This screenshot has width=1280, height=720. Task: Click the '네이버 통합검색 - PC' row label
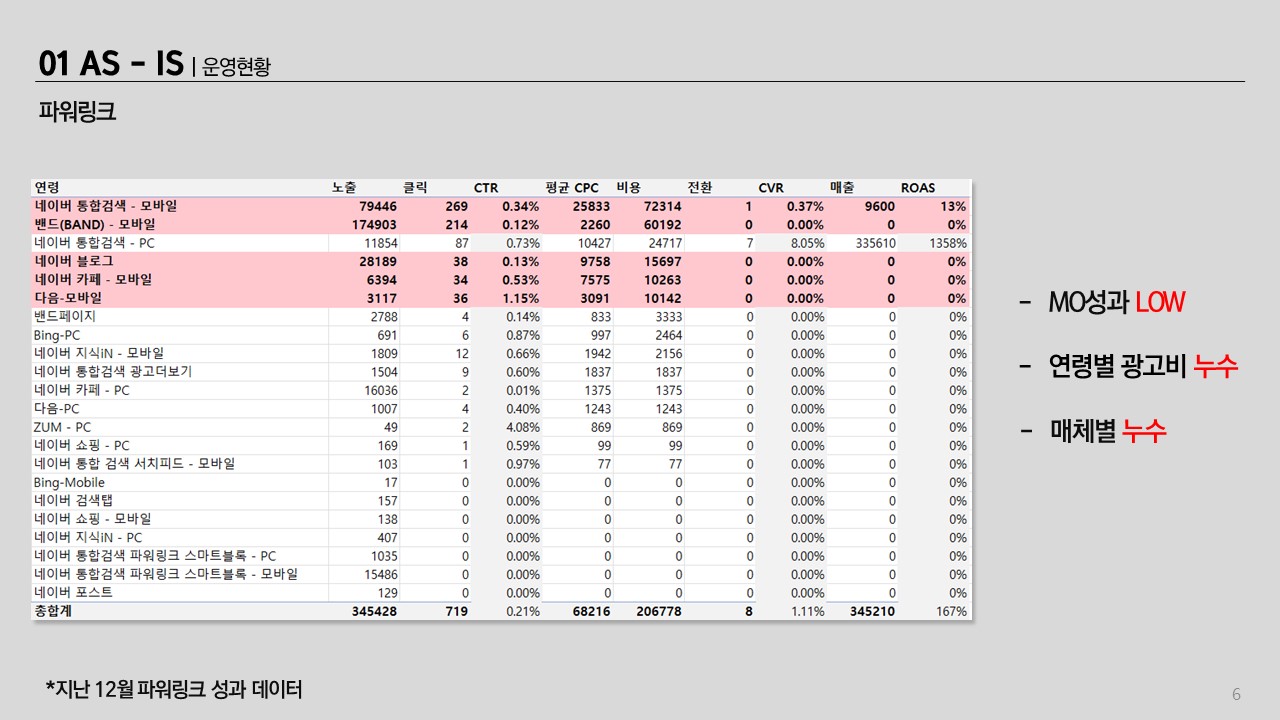click(x=94, y=243)
